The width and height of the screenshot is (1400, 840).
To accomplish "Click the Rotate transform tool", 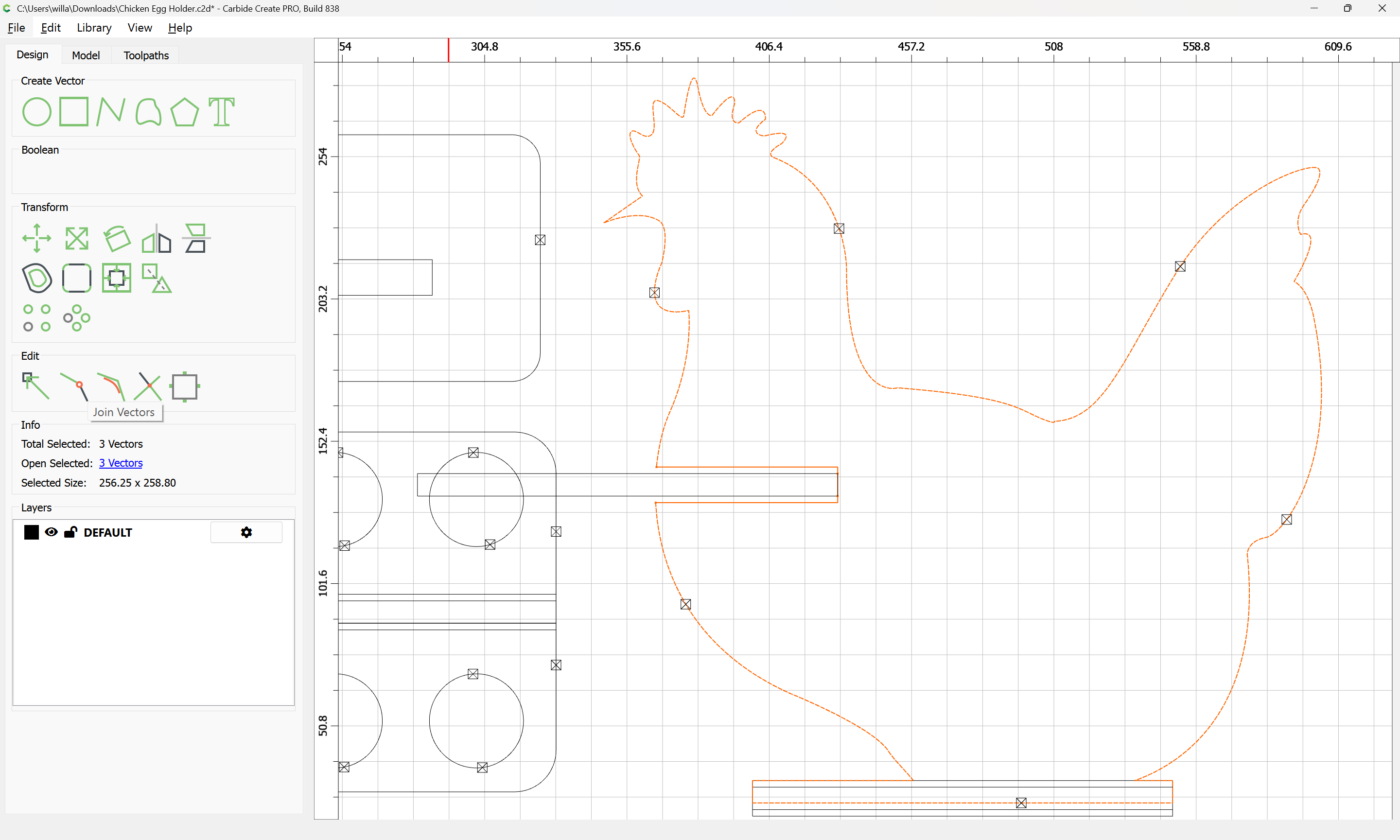I will click(117, 238).
